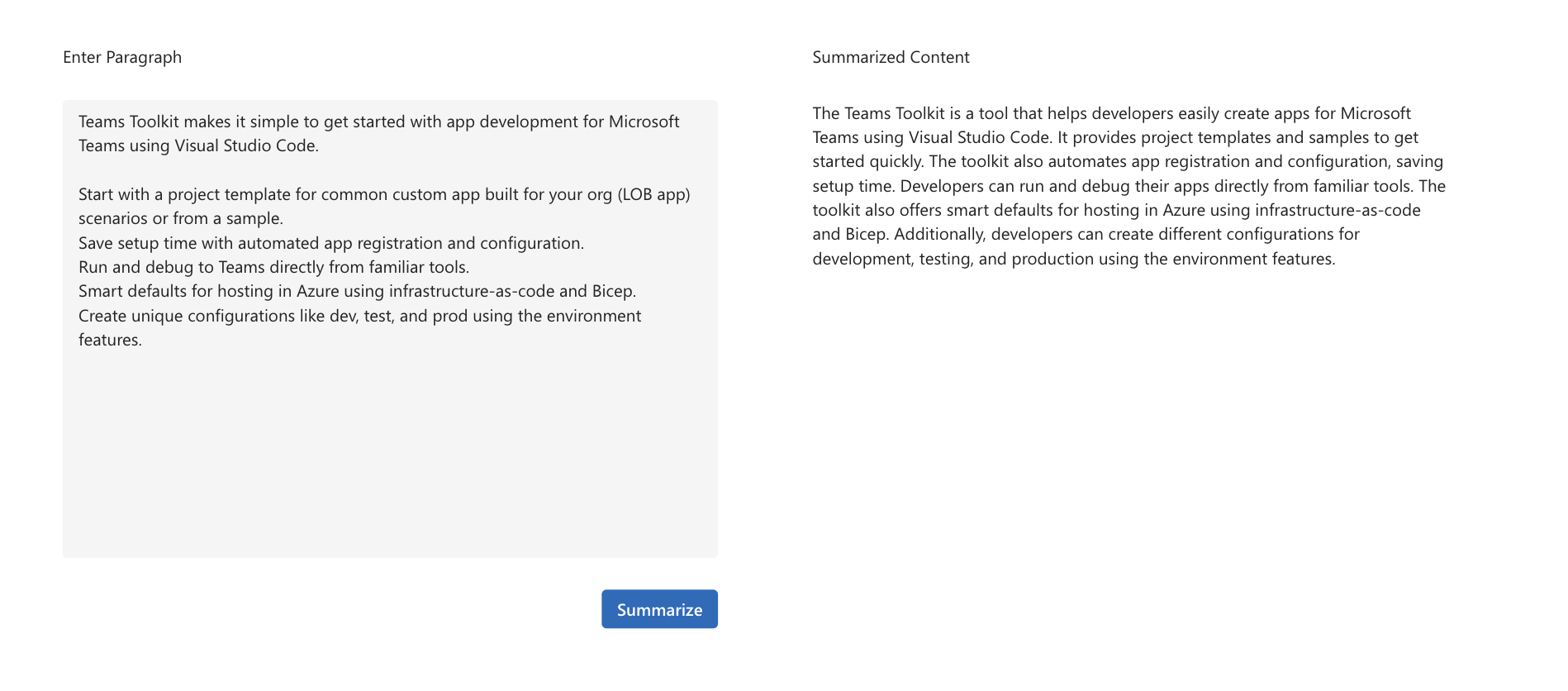Click the summarized paragraph starting 'The Teams Toolkit is a tool'
This screenshot has height=691, width=1568.
click(x=1129, y=186)
